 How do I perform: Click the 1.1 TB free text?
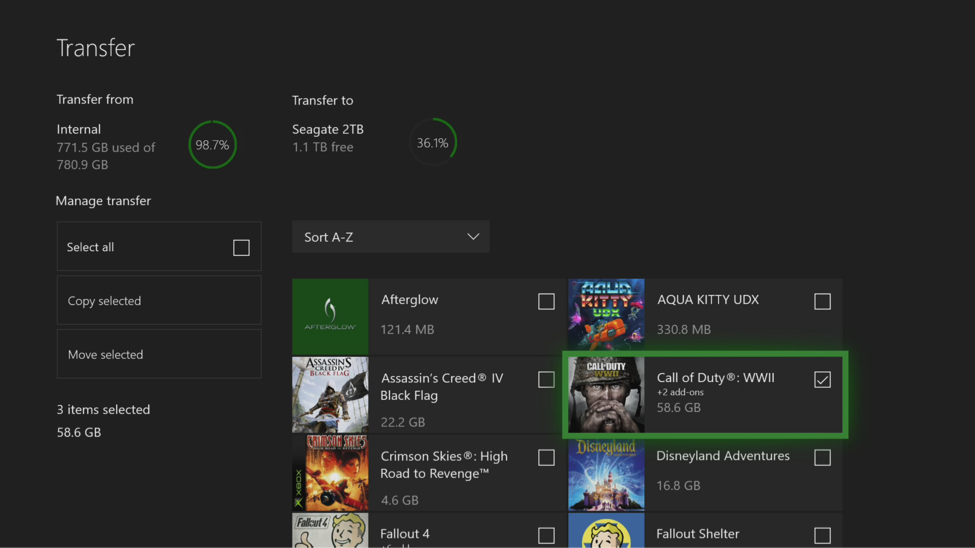pos(323,147)
